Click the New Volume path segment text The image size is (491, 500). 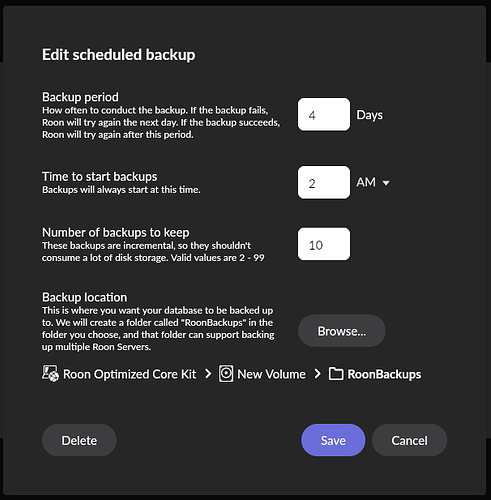click(271, 374)
